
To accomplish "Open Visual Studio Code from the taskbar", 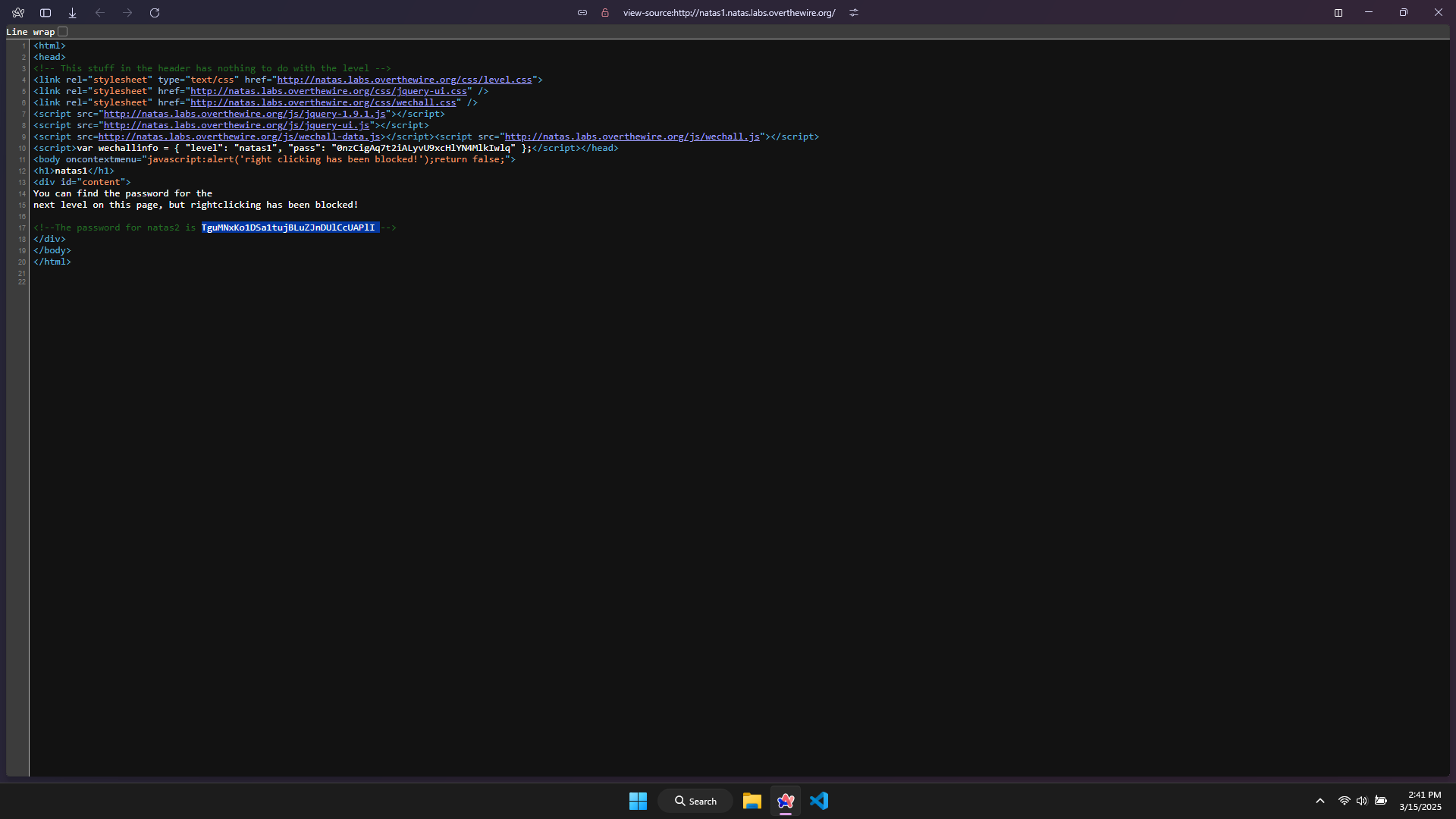I will coord(819,801).
